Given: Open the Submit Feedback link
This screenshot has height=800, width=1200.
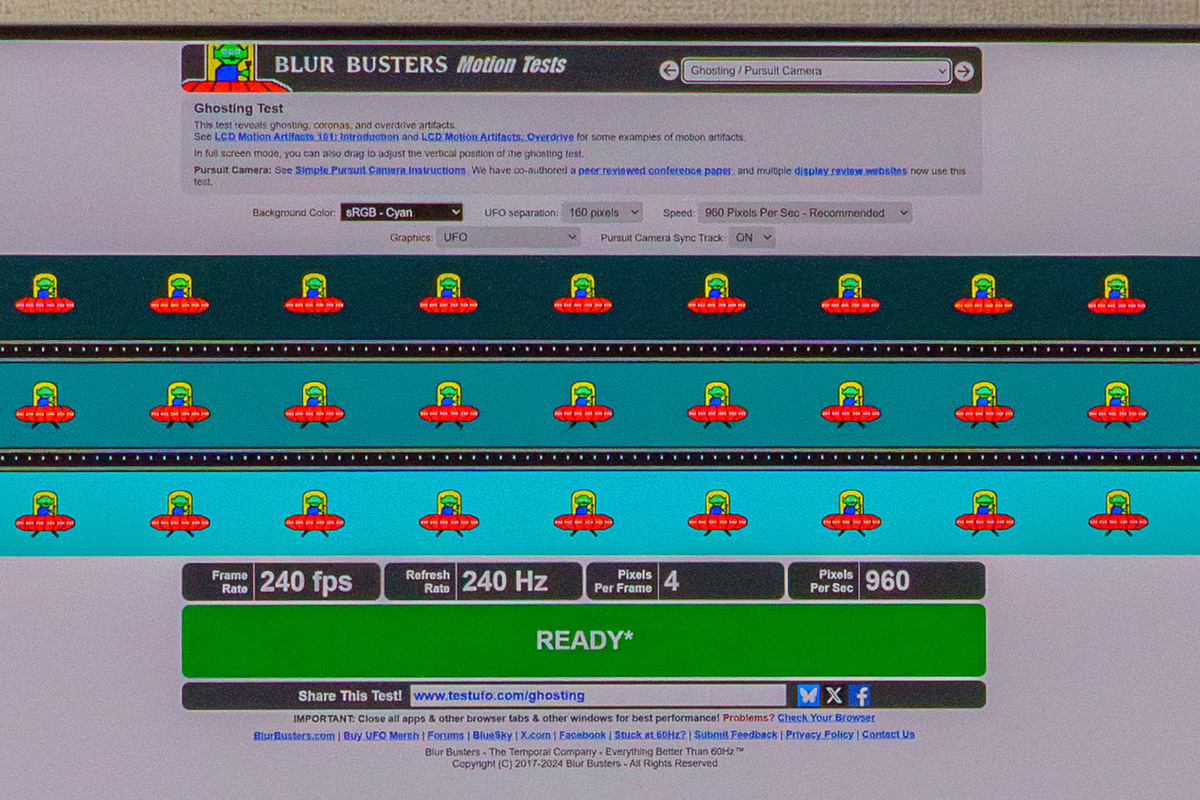Looking at the screenshot, I should [735, 735].
